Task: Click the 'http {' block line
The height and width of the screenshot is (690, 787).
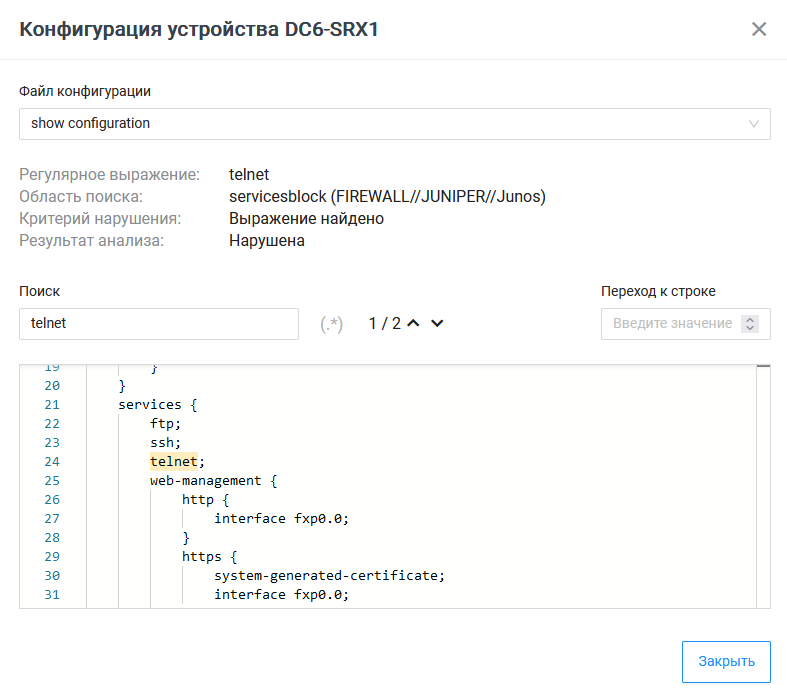Action: (x=205, y=499)
